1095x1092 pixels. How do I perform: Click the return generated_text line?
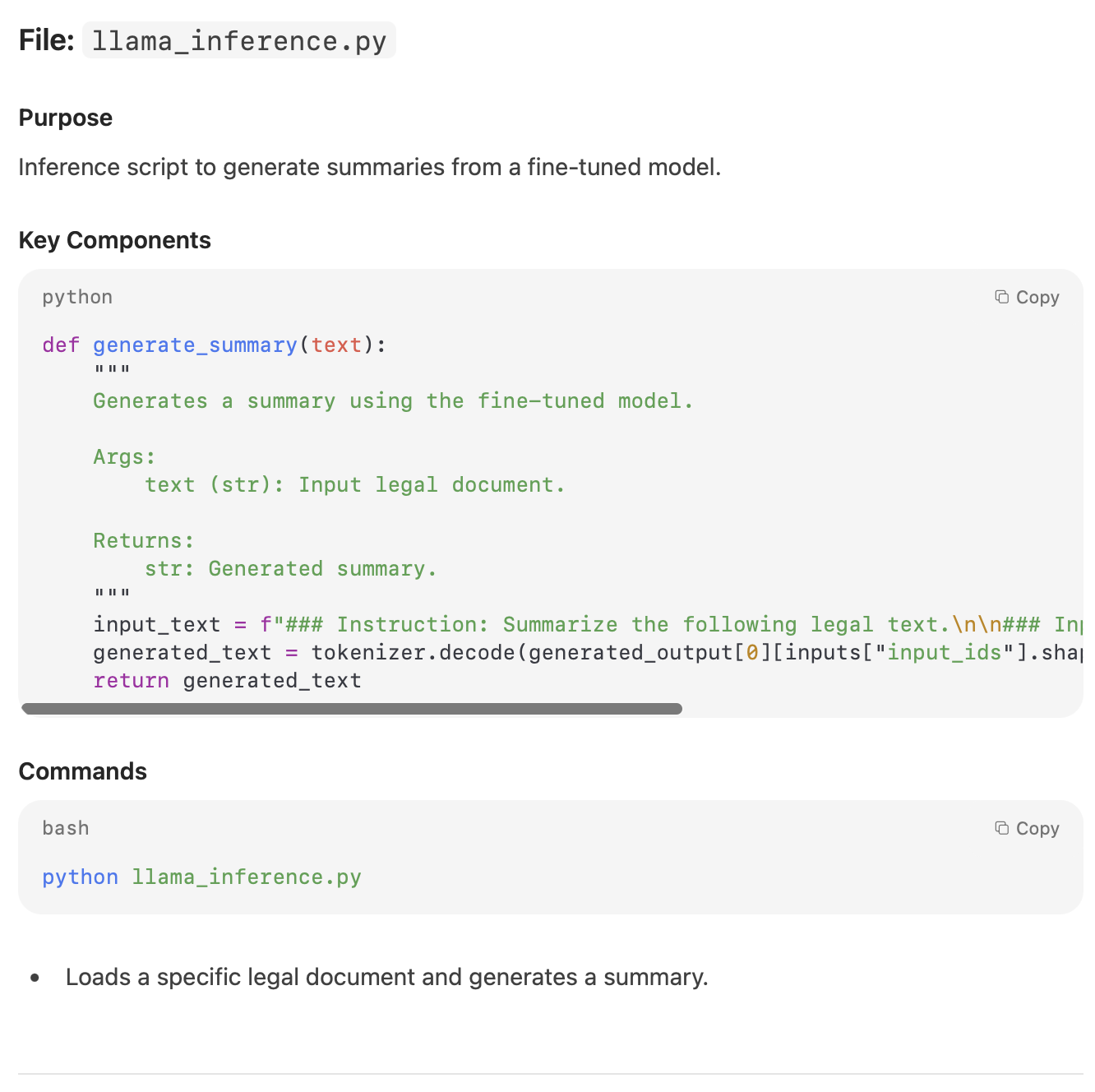click(x=227, y=680)
